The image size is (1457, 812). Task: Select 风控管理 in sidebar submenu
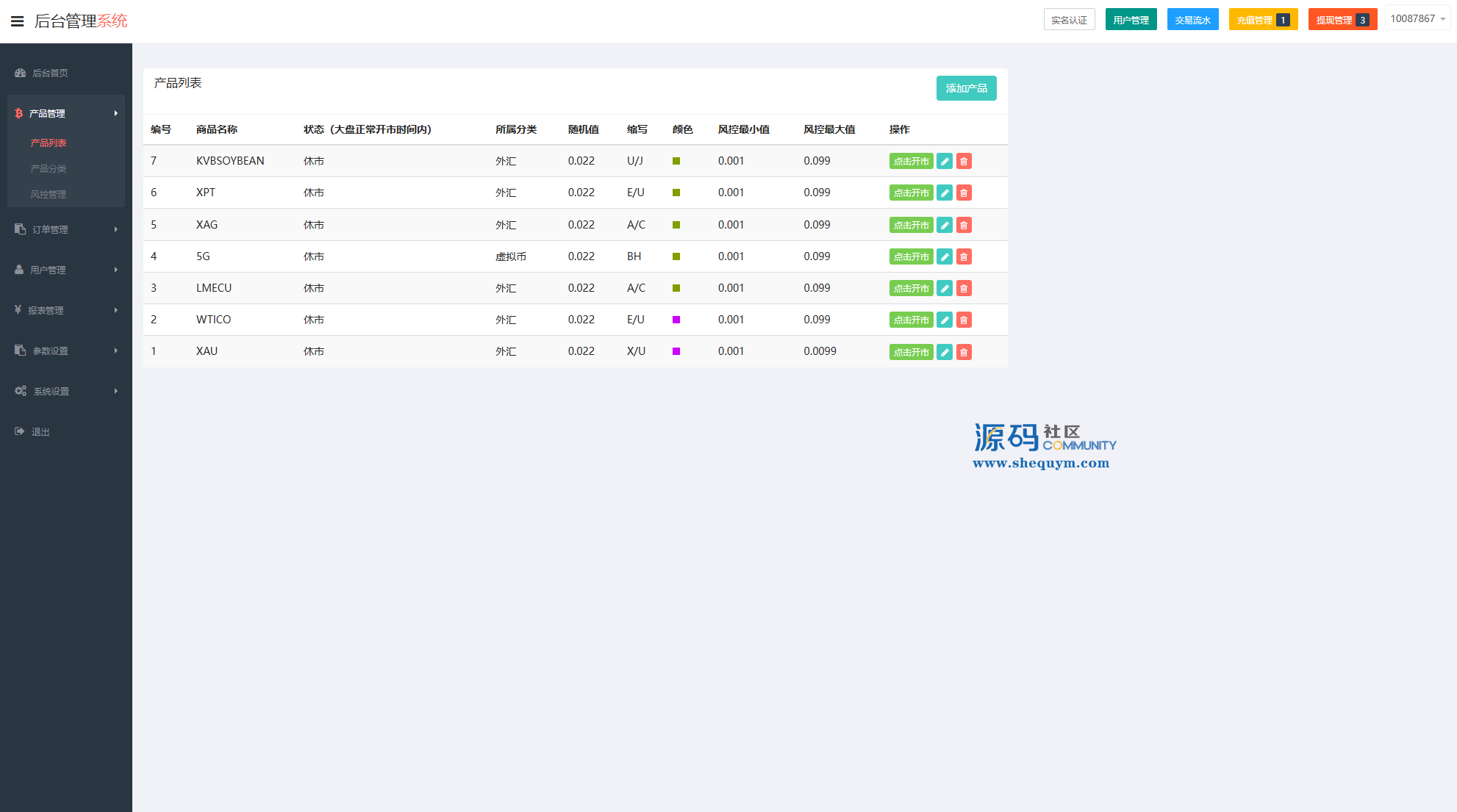[49, 195]
